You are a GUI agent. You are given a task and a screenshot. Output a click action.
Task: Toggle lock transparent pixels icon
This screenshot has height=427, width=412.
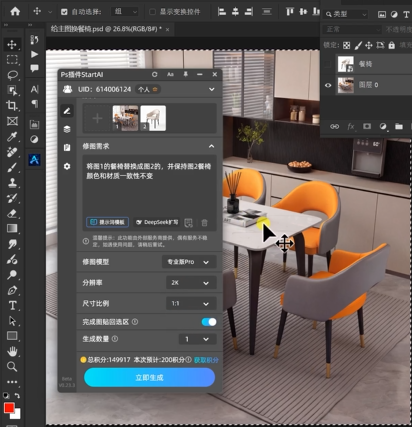click(x=347, y=45)
